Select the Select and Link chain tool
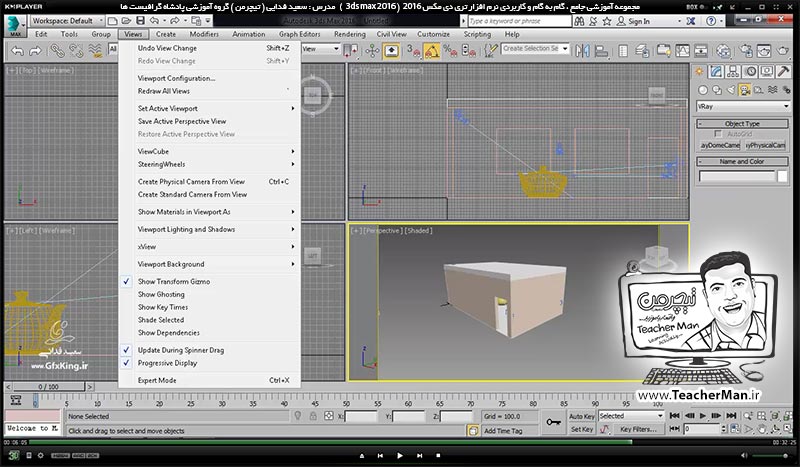Screen dimensions: 800x467 56,51
